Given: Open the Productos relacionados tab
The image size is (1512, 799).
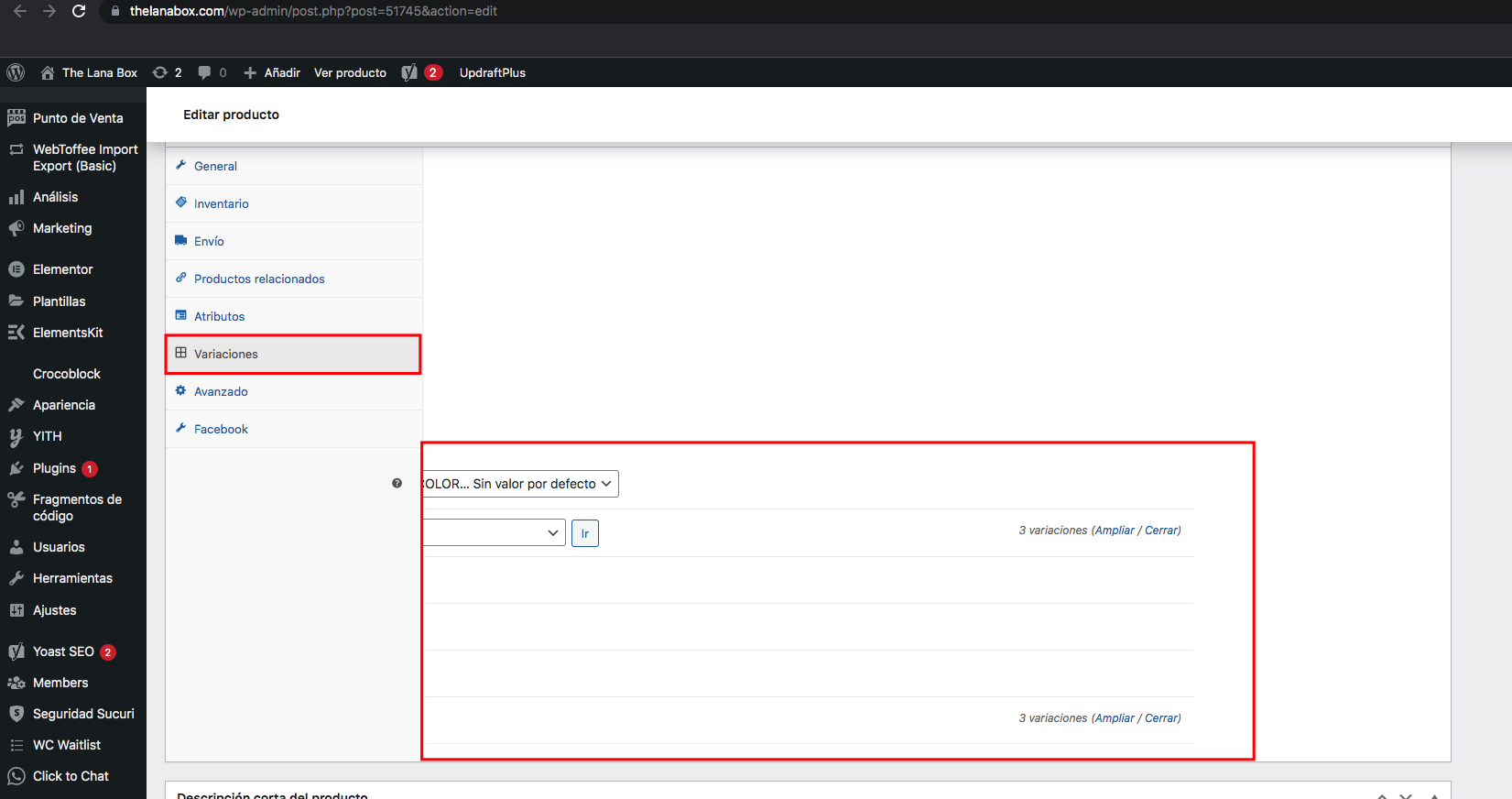Looking at the screenshot, I should 293,279.
